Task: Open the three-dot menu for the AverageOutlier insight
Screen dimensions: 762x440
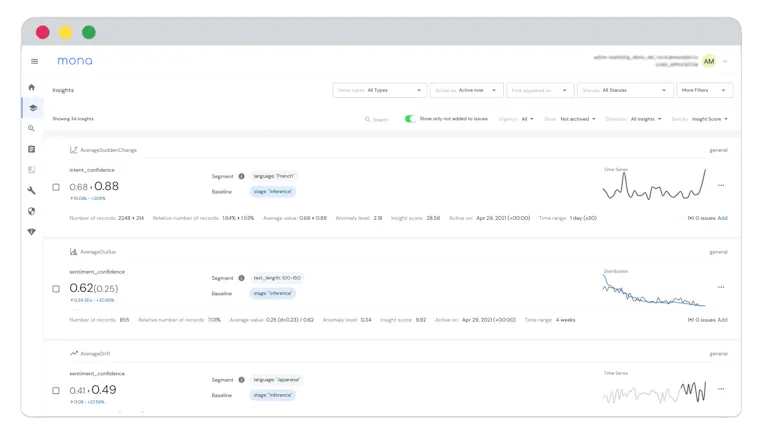Action: [721, 287]
